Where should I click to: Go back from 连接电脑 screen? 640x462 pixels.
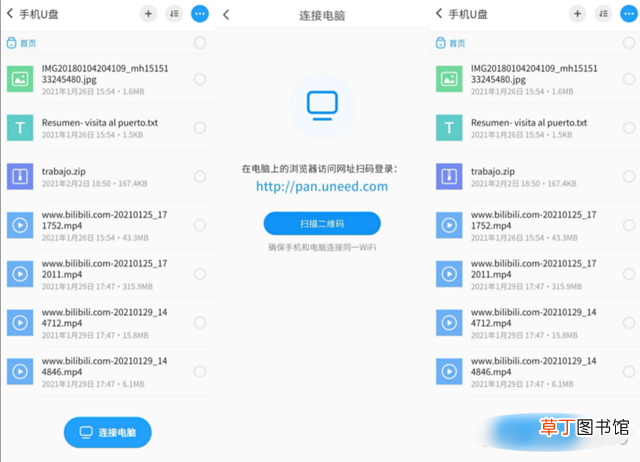[x=226, y=15]
